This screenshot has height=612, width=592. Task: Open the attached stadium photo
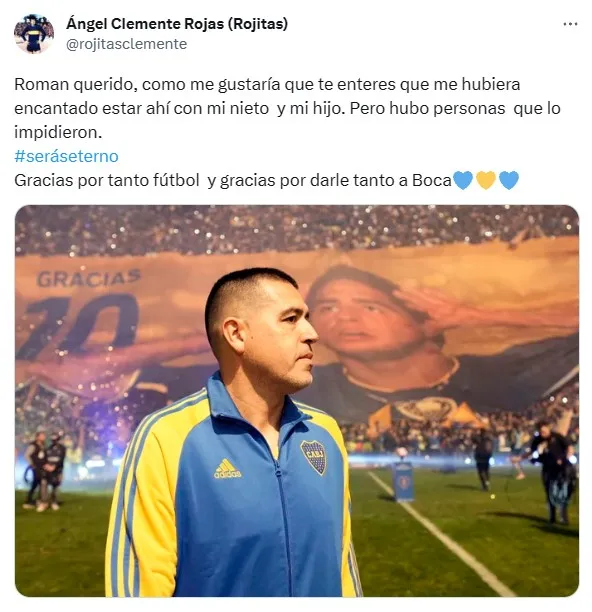pos(297,401)
